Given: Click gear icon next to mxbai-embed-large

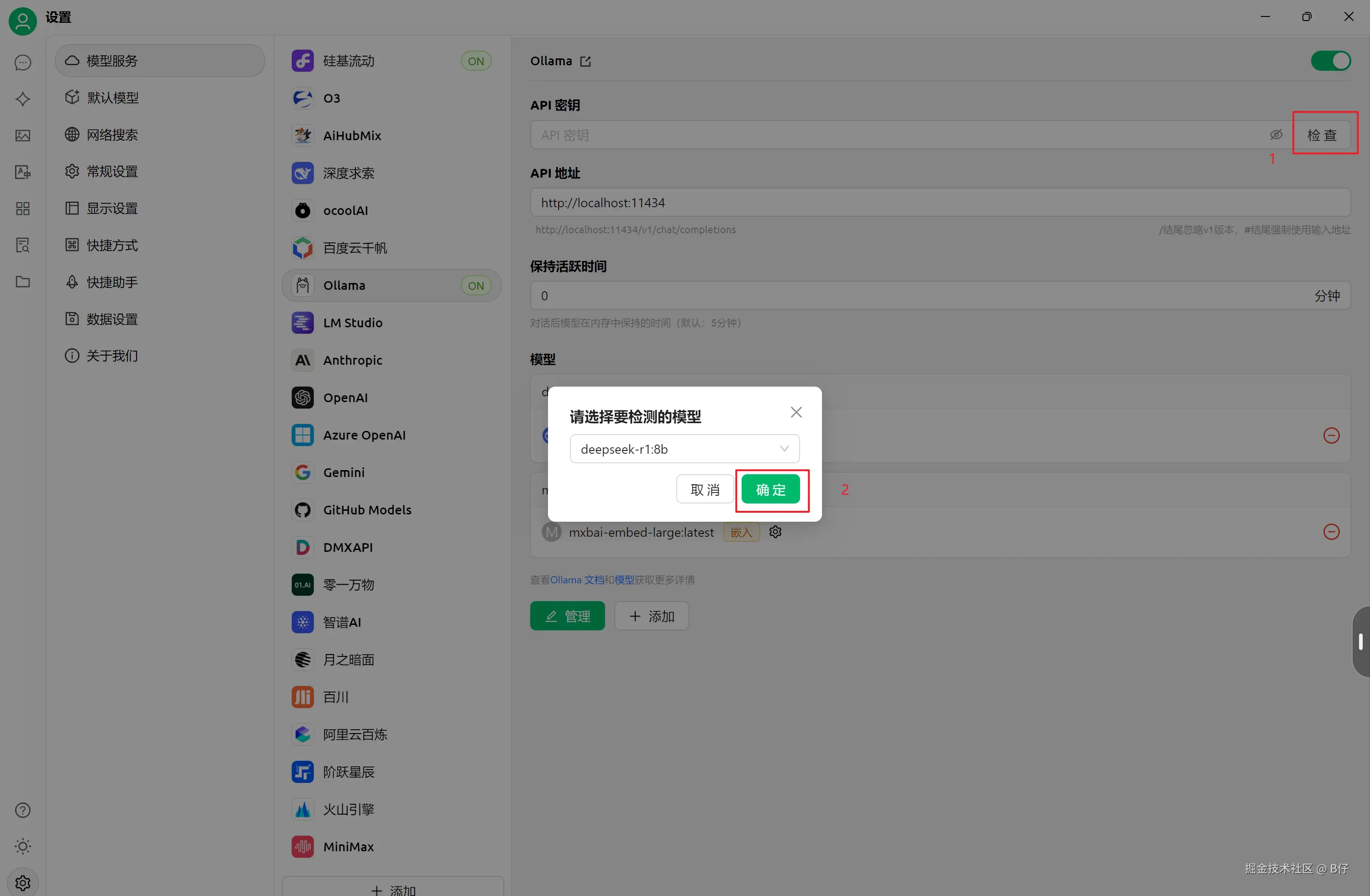Looking at the screenshot, I should [775, 532].
